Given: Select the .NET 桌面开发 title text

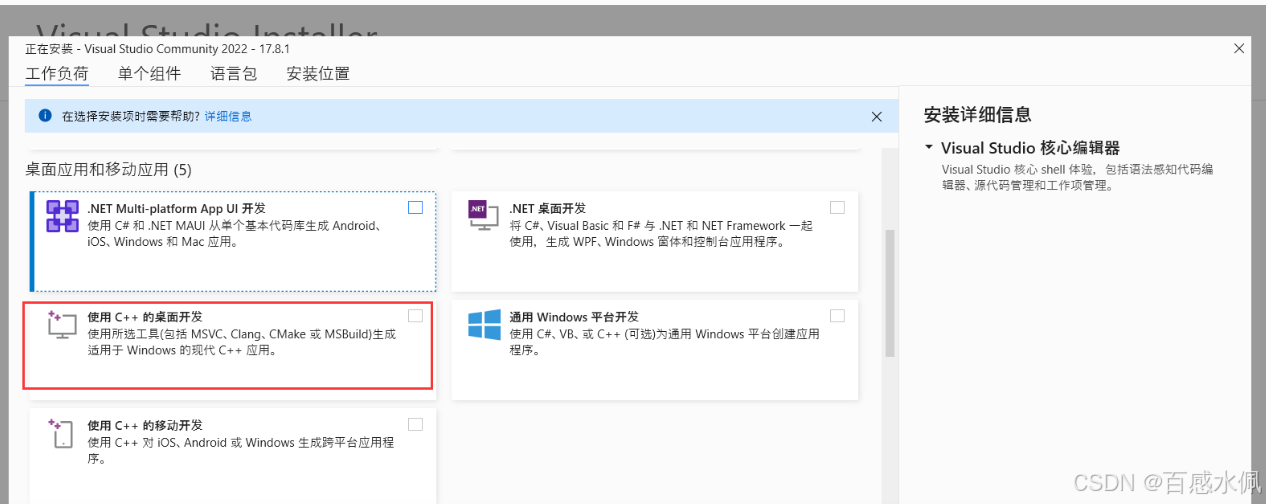Looking at the screenshot, I should [547, 208].
